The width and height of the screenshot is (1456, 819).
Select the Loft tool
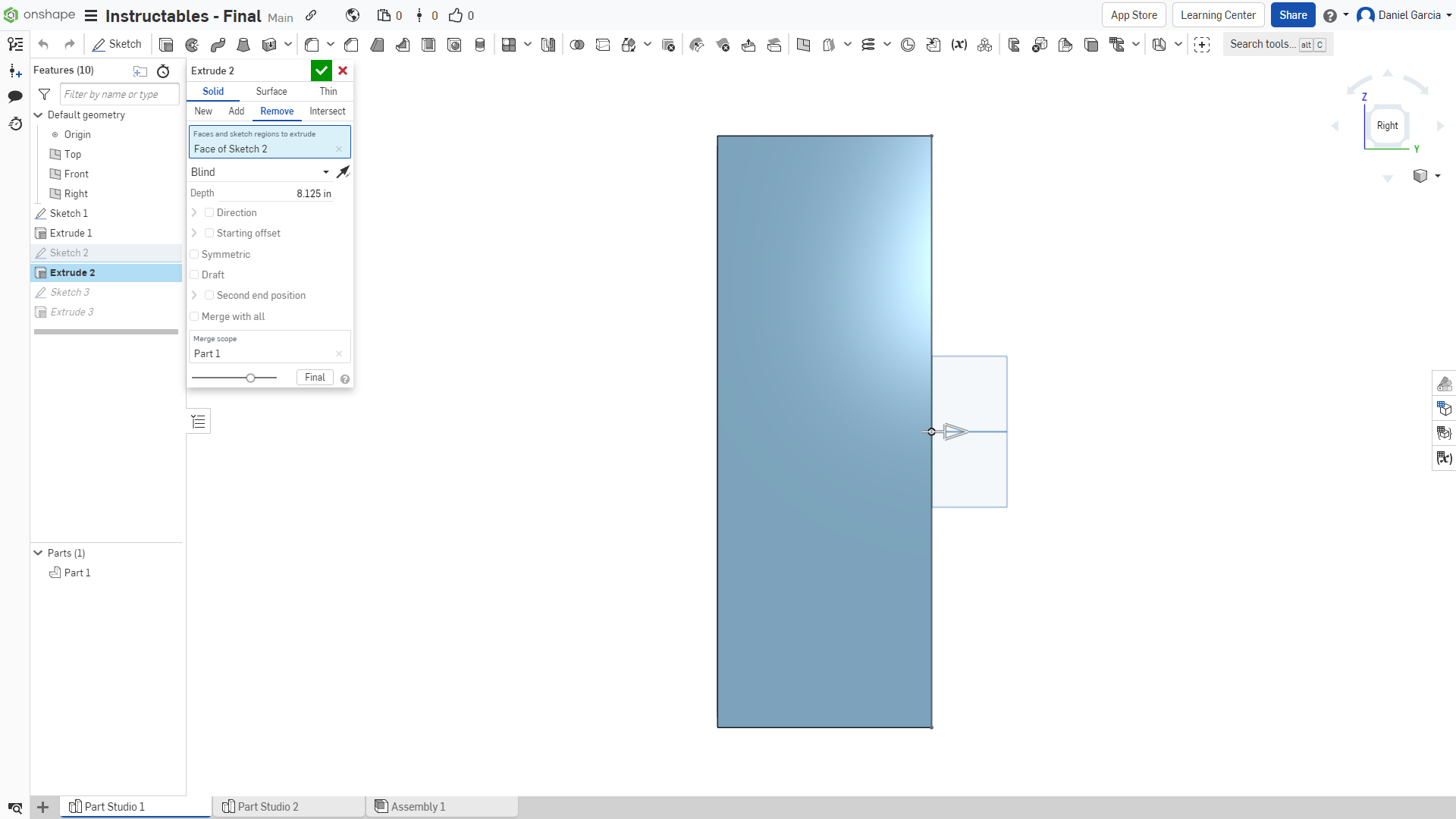click(x=243, y=44)
